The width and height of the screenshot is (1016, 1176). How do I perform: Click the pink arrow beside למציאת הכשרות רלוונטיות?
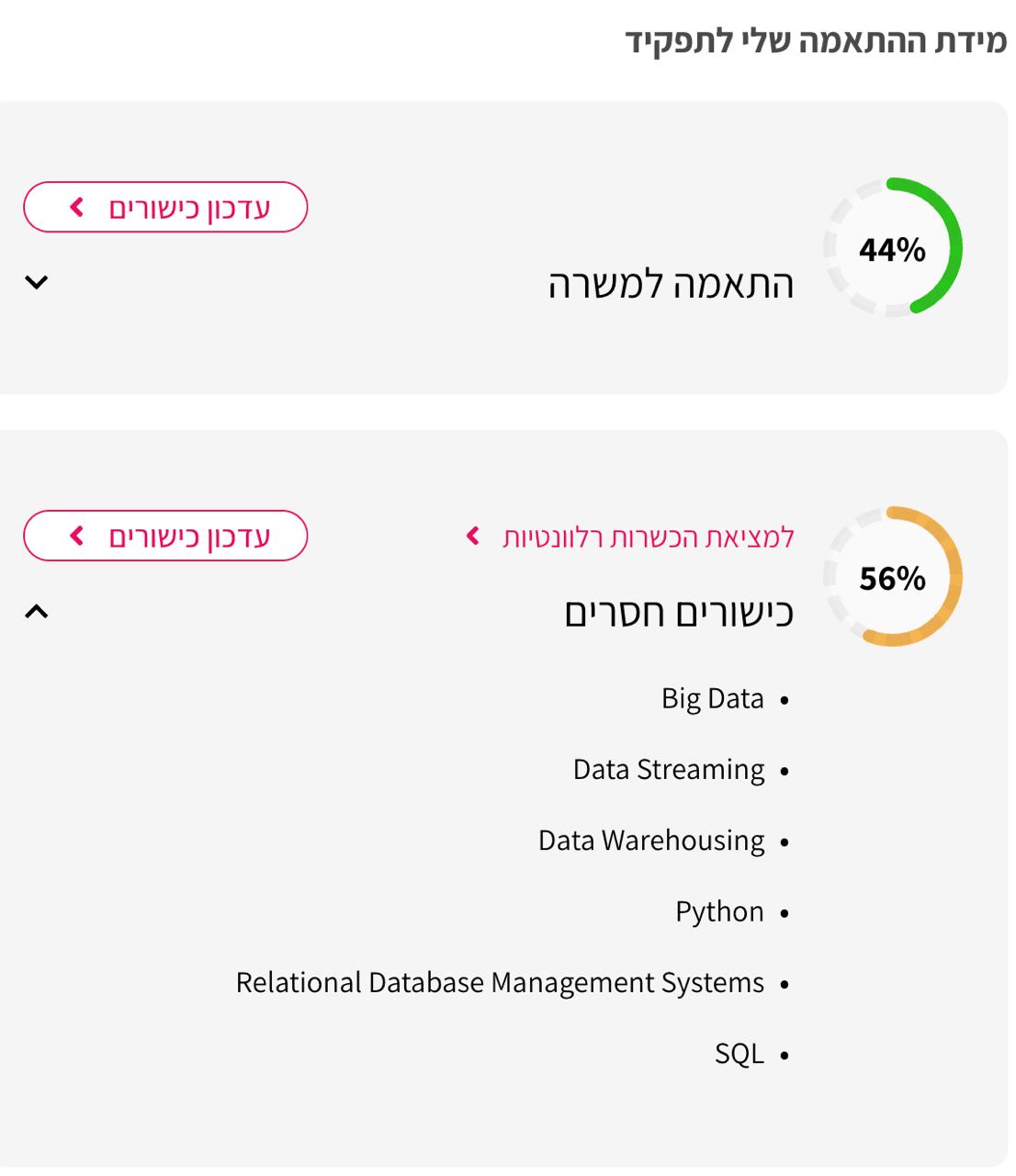coord(473,536)
